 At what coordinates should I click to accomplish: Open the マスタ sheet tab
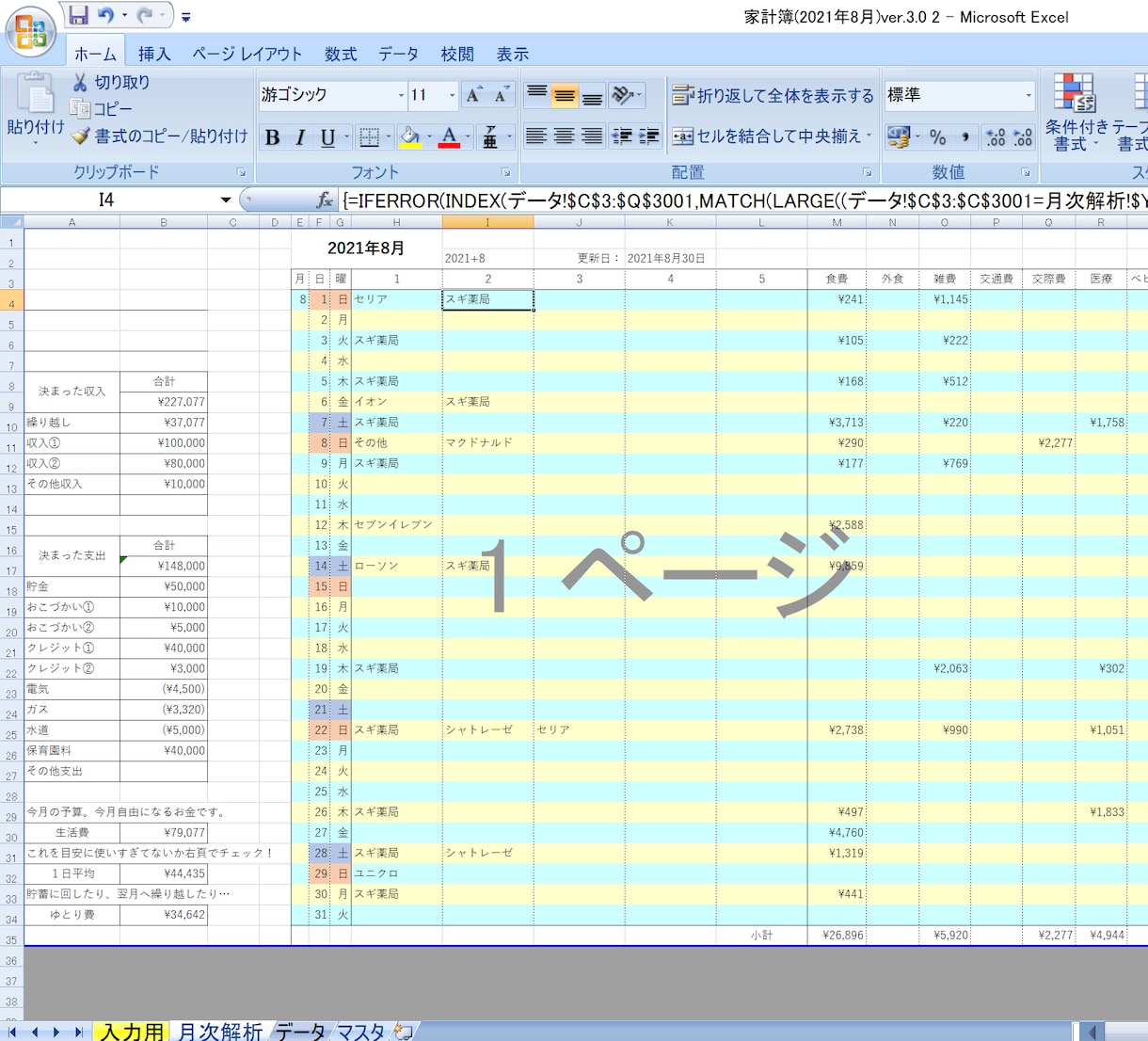360,1032
